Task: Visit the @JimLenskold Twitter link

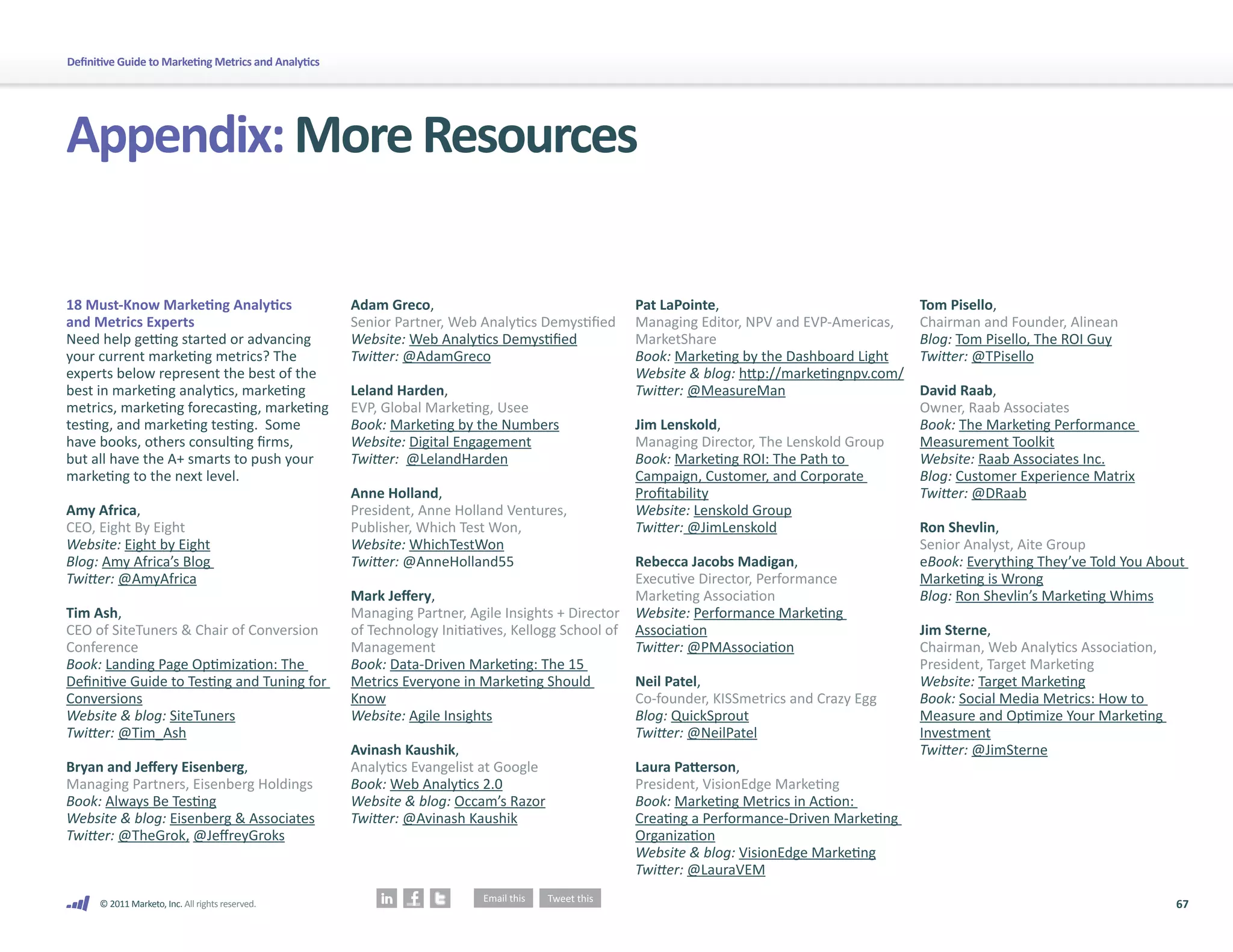Action: click(x=731, y=528)
